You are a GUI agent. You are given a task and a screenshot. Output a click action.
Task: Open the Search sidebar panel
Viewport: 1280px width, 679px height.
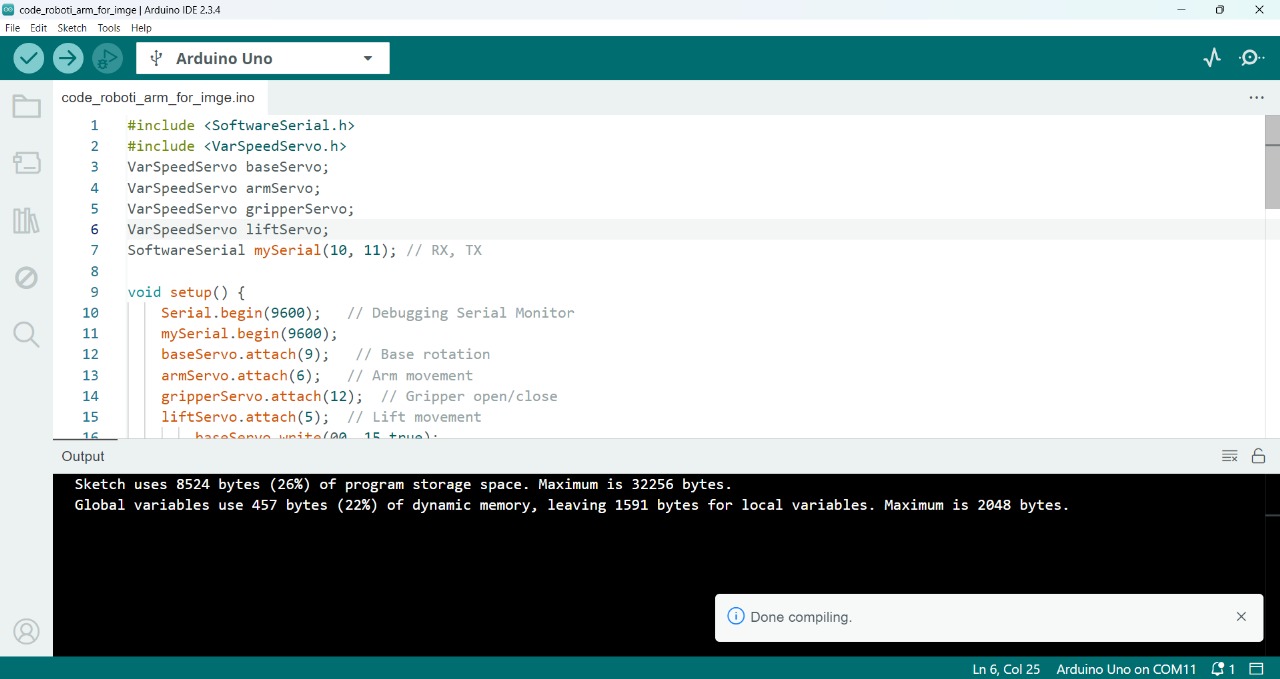click(26, 334)
